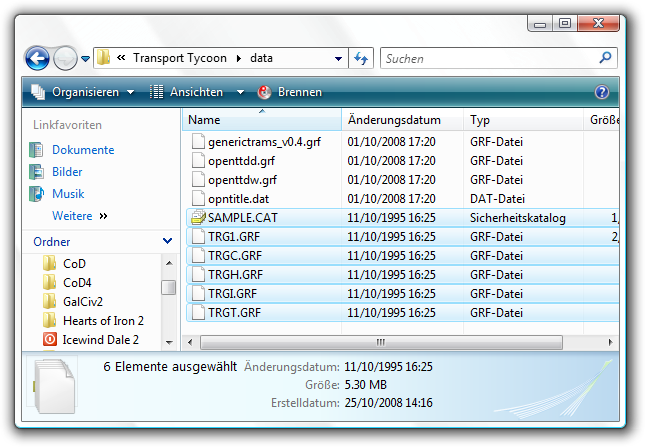Select openttdd.grf file
Screen dimensions: 645x447
[241, 161]
